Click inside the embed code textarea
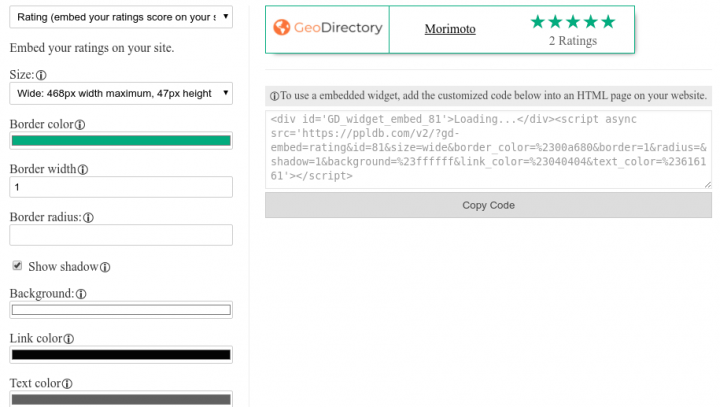 (488, 149)
